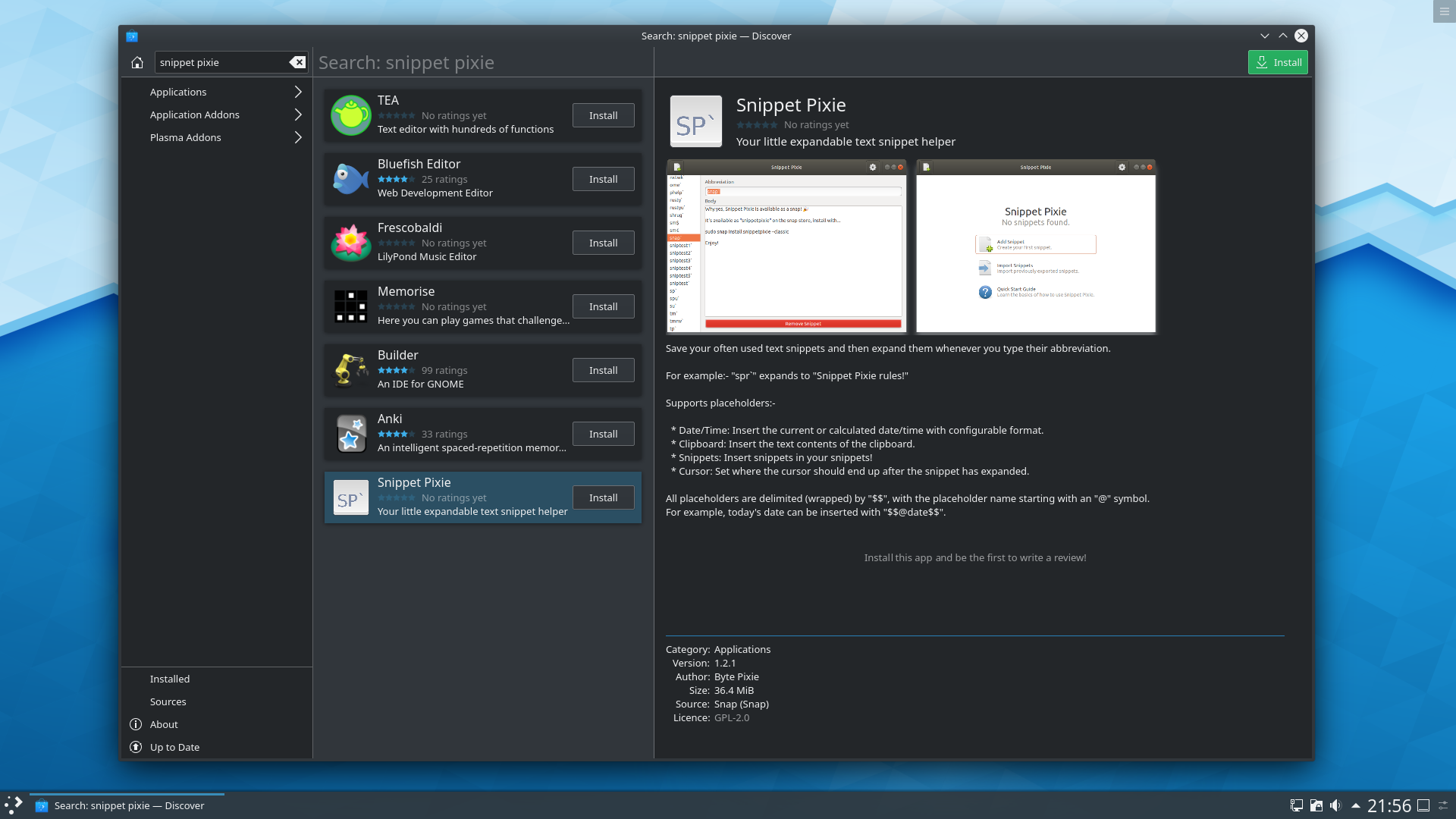Install Bluefish Editor

tap(604, 179)
